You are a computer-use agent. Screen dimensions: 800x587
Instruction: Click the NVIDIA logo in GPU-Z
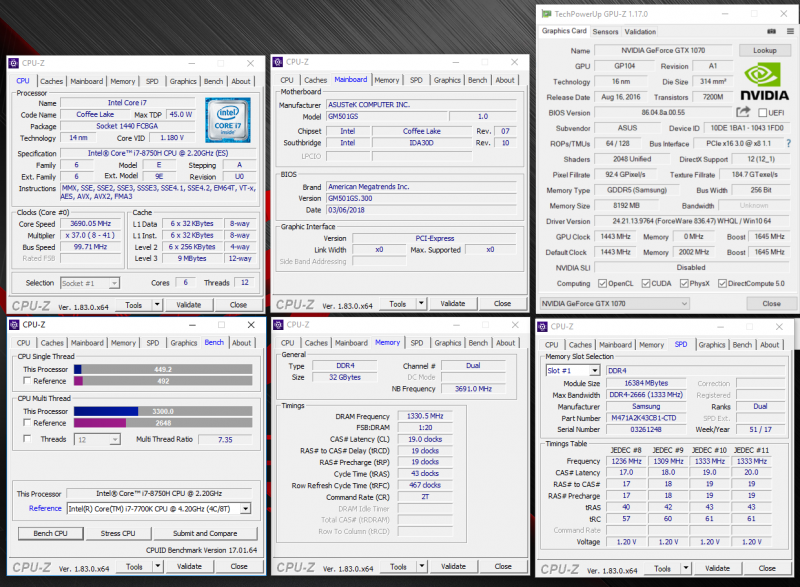pyautogui.click(x=764, y=82)
